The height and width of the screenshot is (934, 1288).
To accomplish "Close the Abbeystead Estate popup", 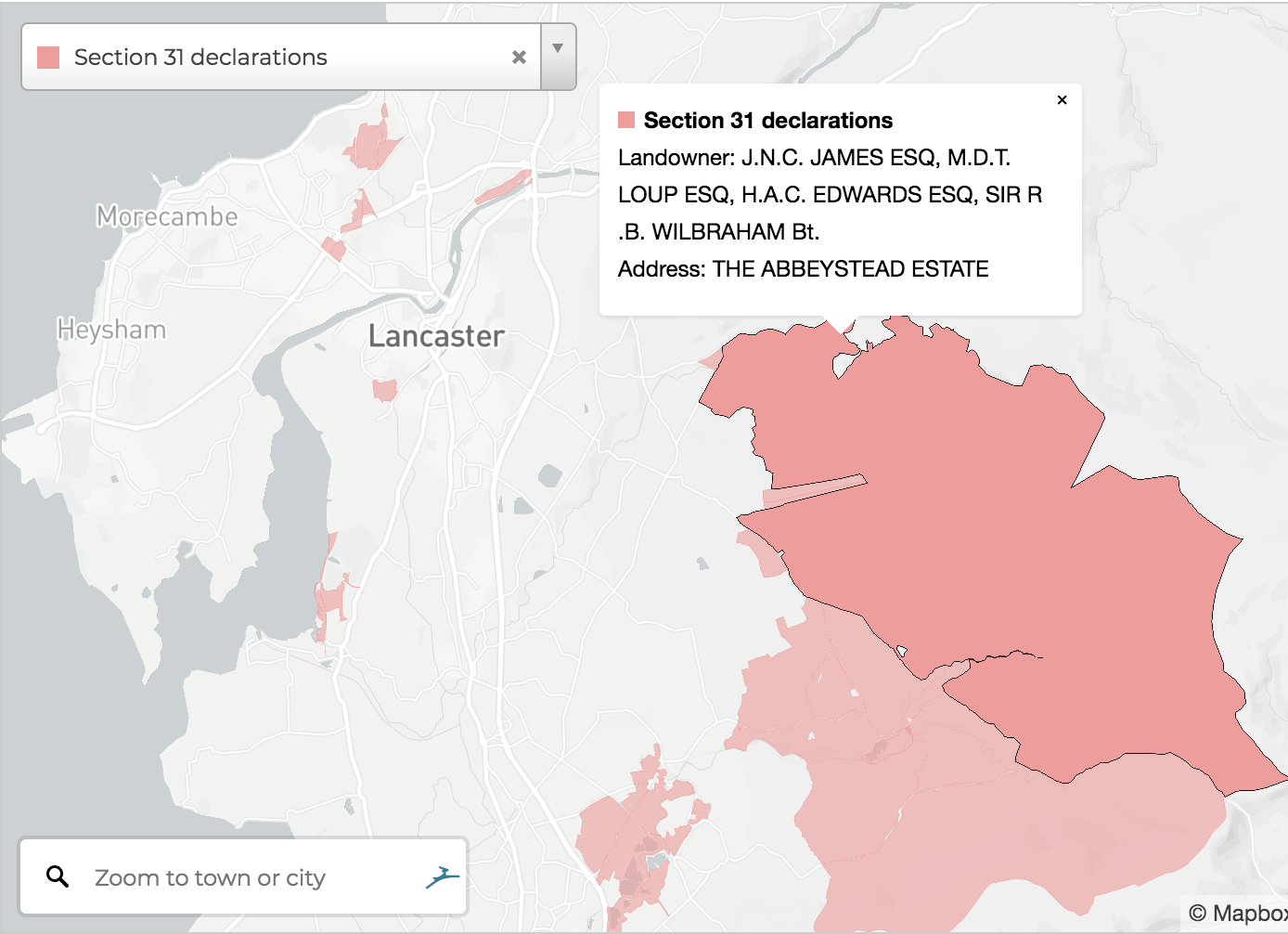I will [x=1062, y=99].
